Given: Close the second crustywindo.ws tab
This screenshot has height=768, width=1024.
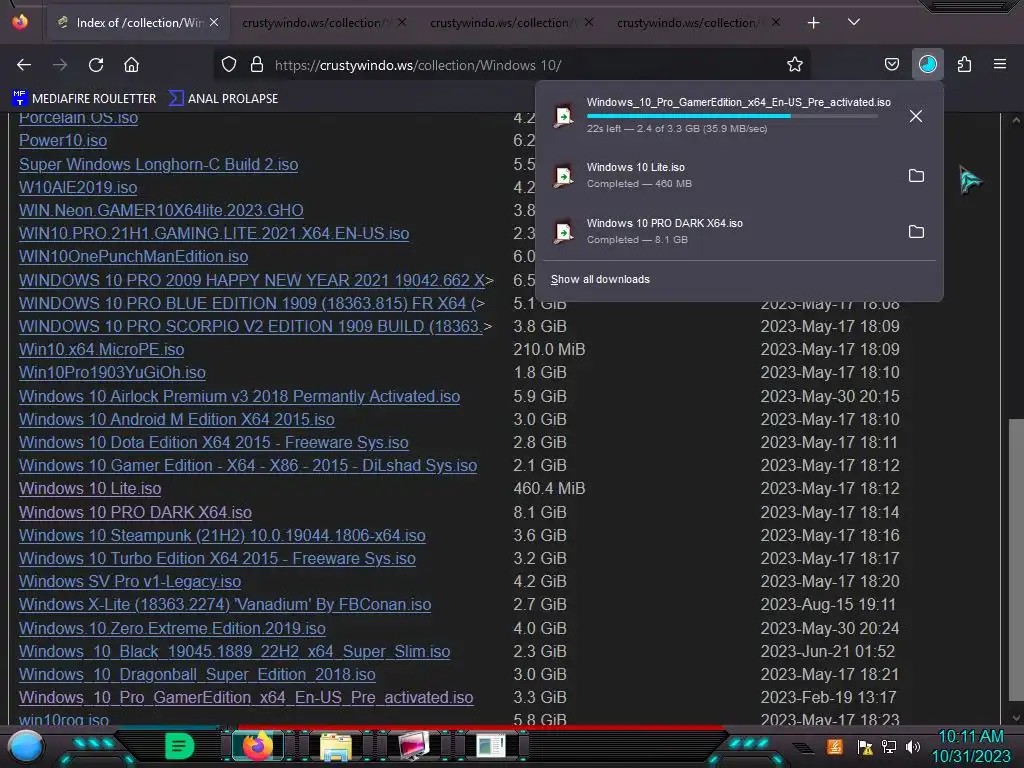Looking at the screenshot, I should coord(402,23).
